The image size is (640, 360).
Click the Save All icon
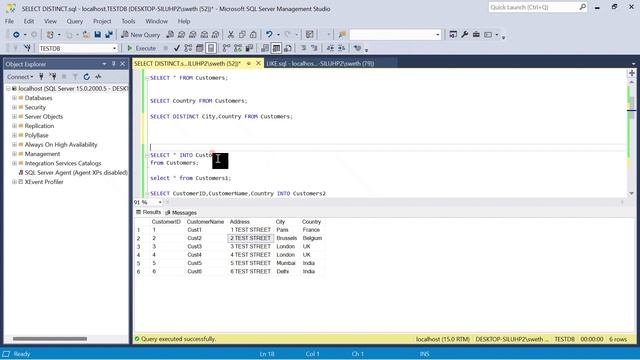(x=109, y=35)
